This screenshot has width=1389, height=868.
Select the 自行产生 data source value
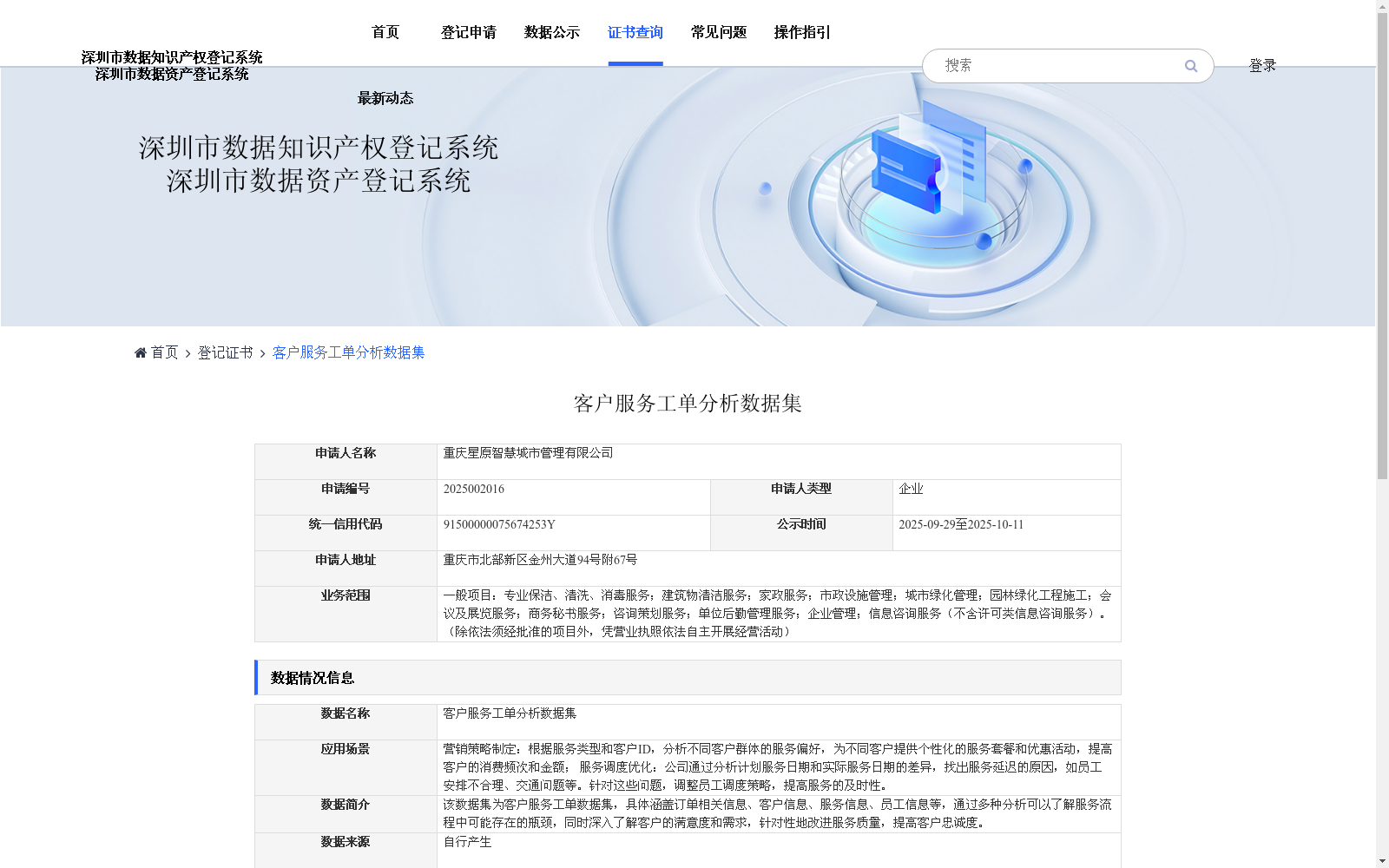click(467, 842)
